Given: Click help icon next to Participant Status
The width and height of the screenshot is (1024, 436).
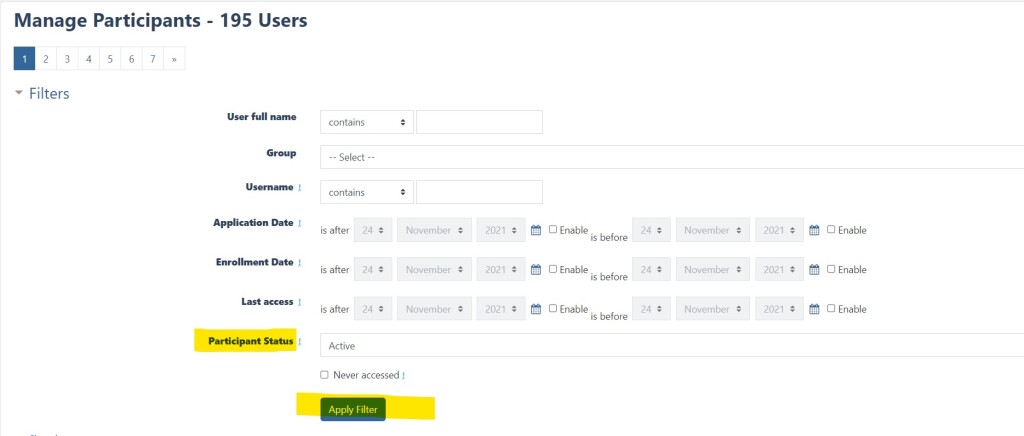Looking at the screenshot, I should (300, 342).
